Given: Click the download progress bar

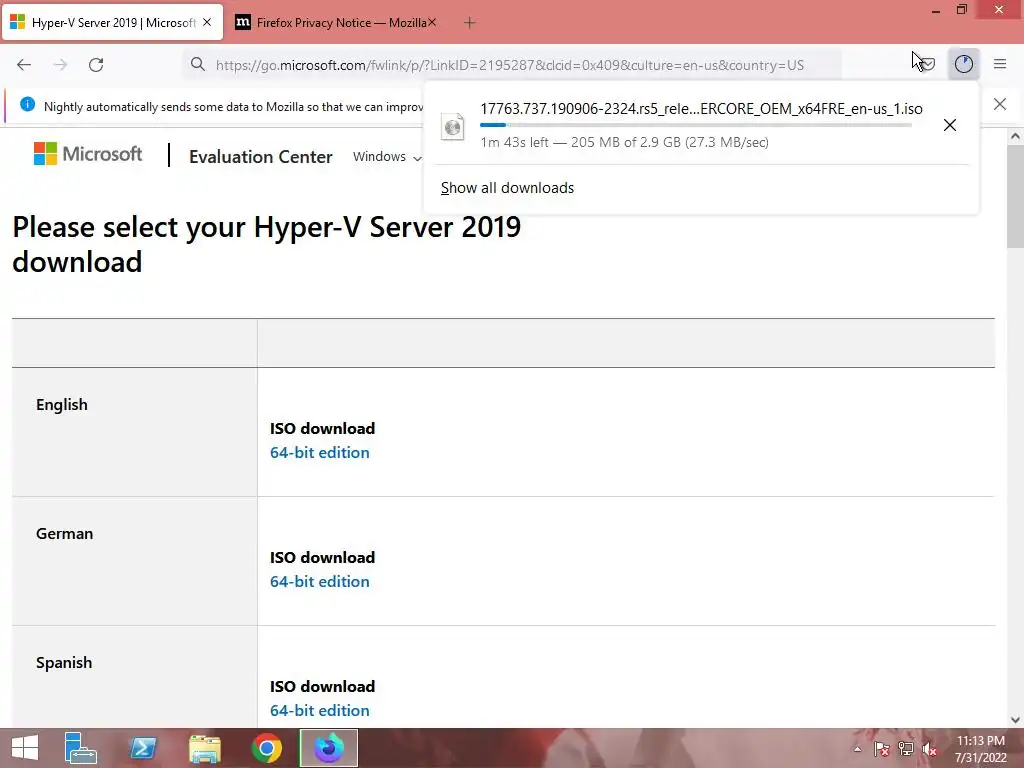Looking at the screenshot, I should (696, 125).
